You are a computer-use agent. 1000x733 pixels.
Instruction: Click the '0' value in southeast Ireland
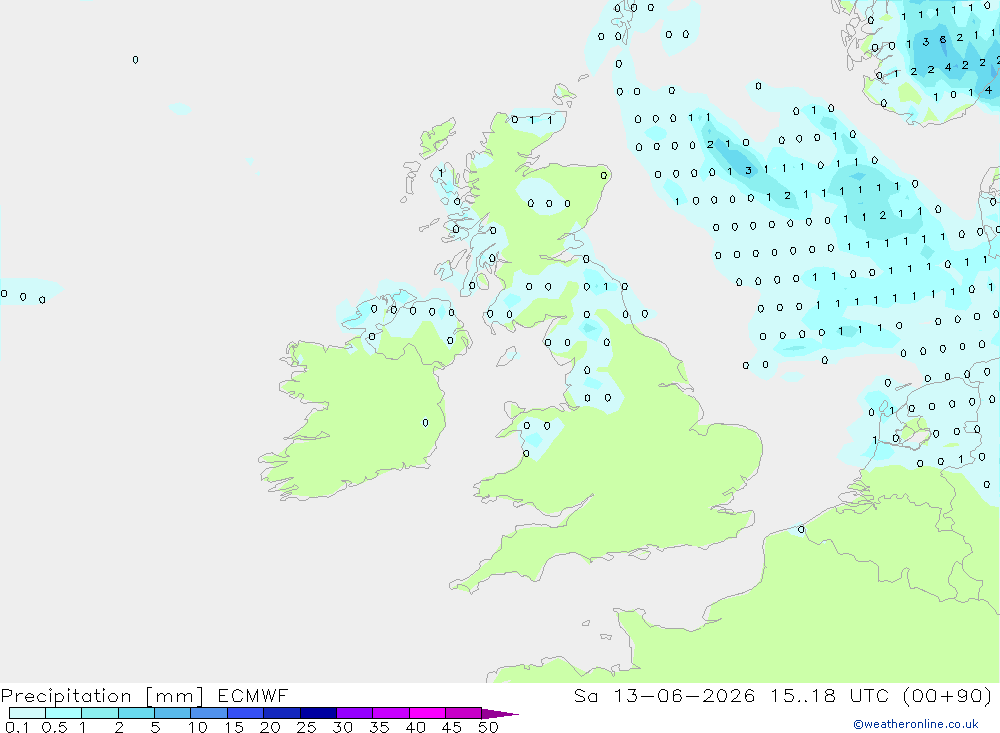click(425, 423)
